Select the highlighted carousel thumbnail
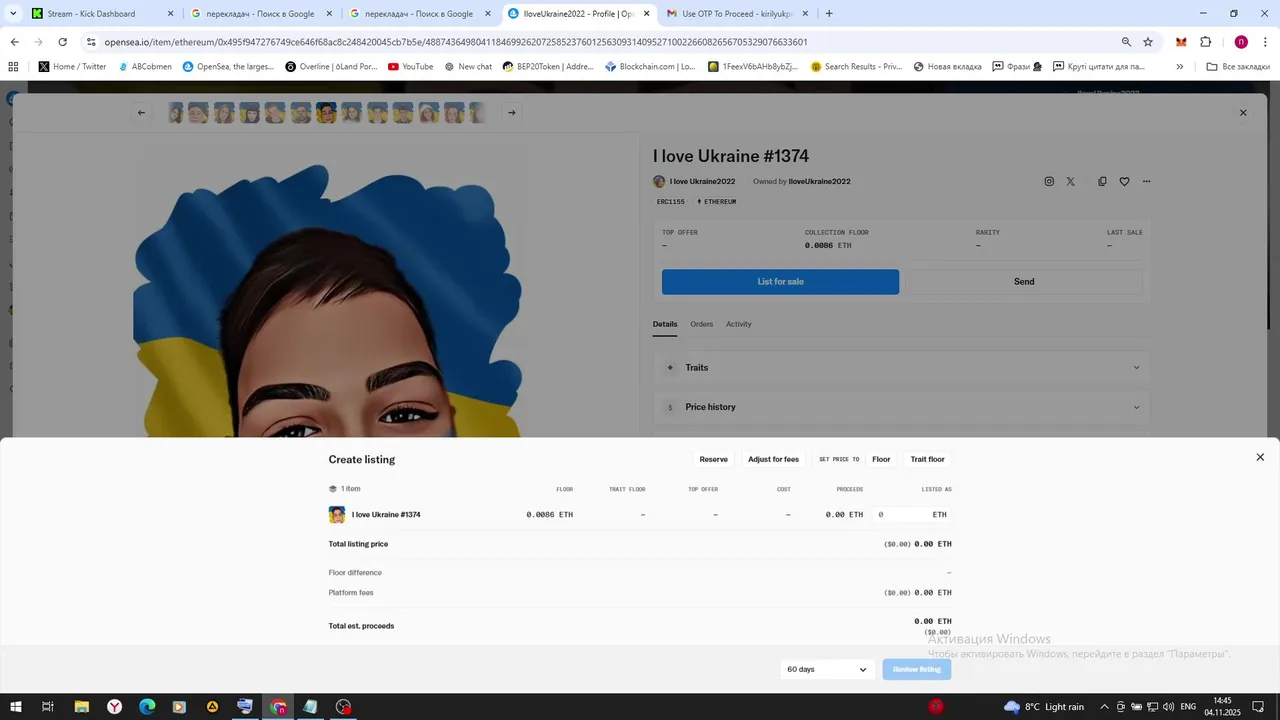Screen dimensions: 1280x720 [x=326, y=113]
